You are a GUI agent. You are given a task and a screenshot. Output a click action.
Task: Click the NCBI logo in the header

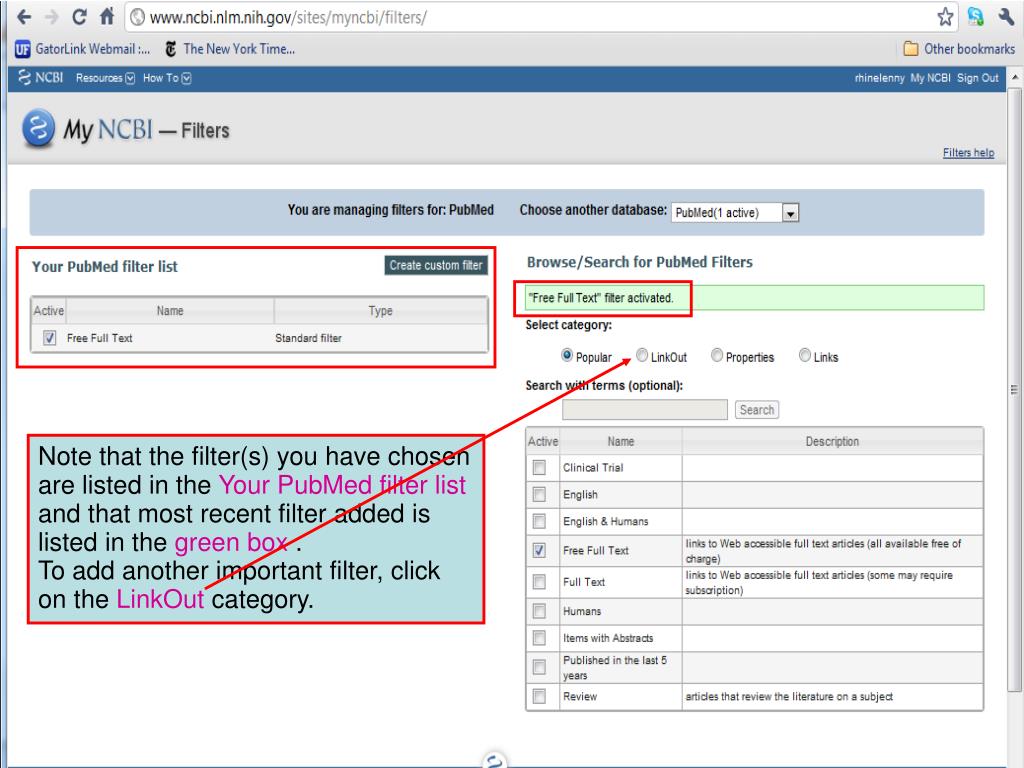[x=40, y=78]
